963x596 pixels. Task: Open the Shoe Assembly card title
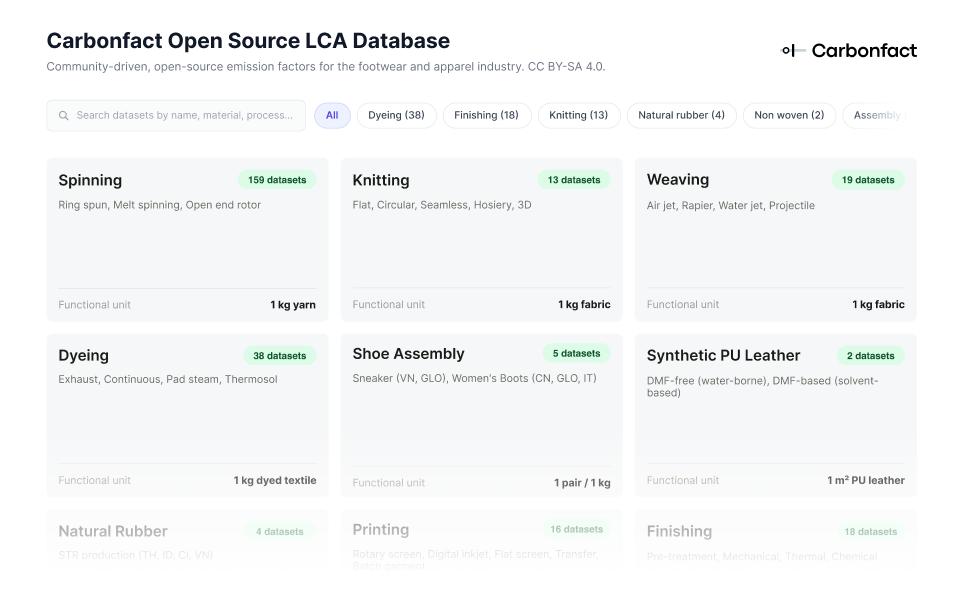point(408,353)
